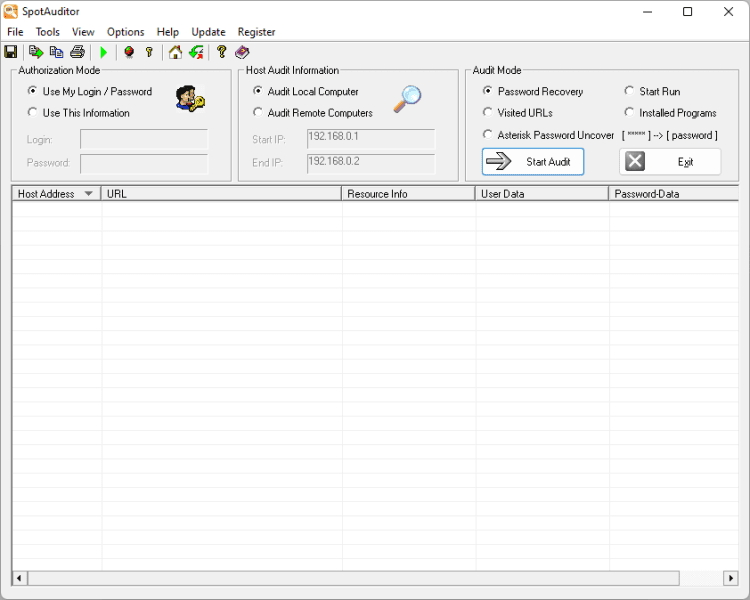Click the Exit button
Viewport: 750px width, 600px height.
[x=670, y=162]
